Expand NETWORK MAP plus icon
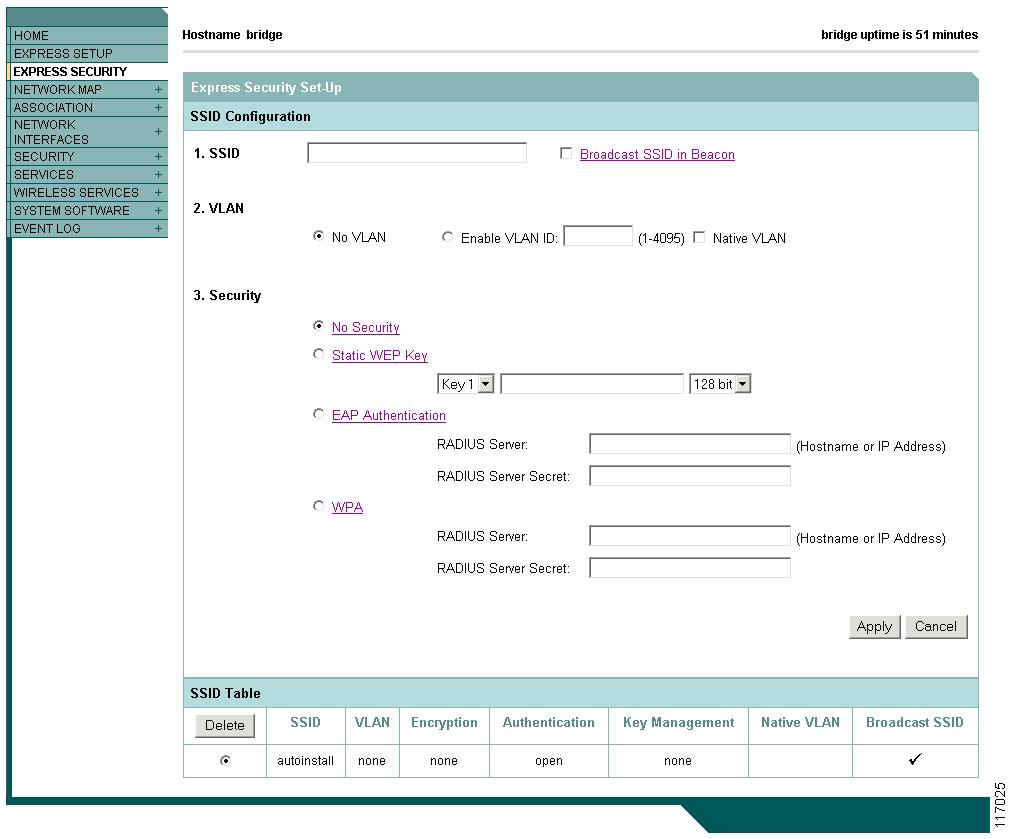The image size is (1010, 839). tap(158, 90)
